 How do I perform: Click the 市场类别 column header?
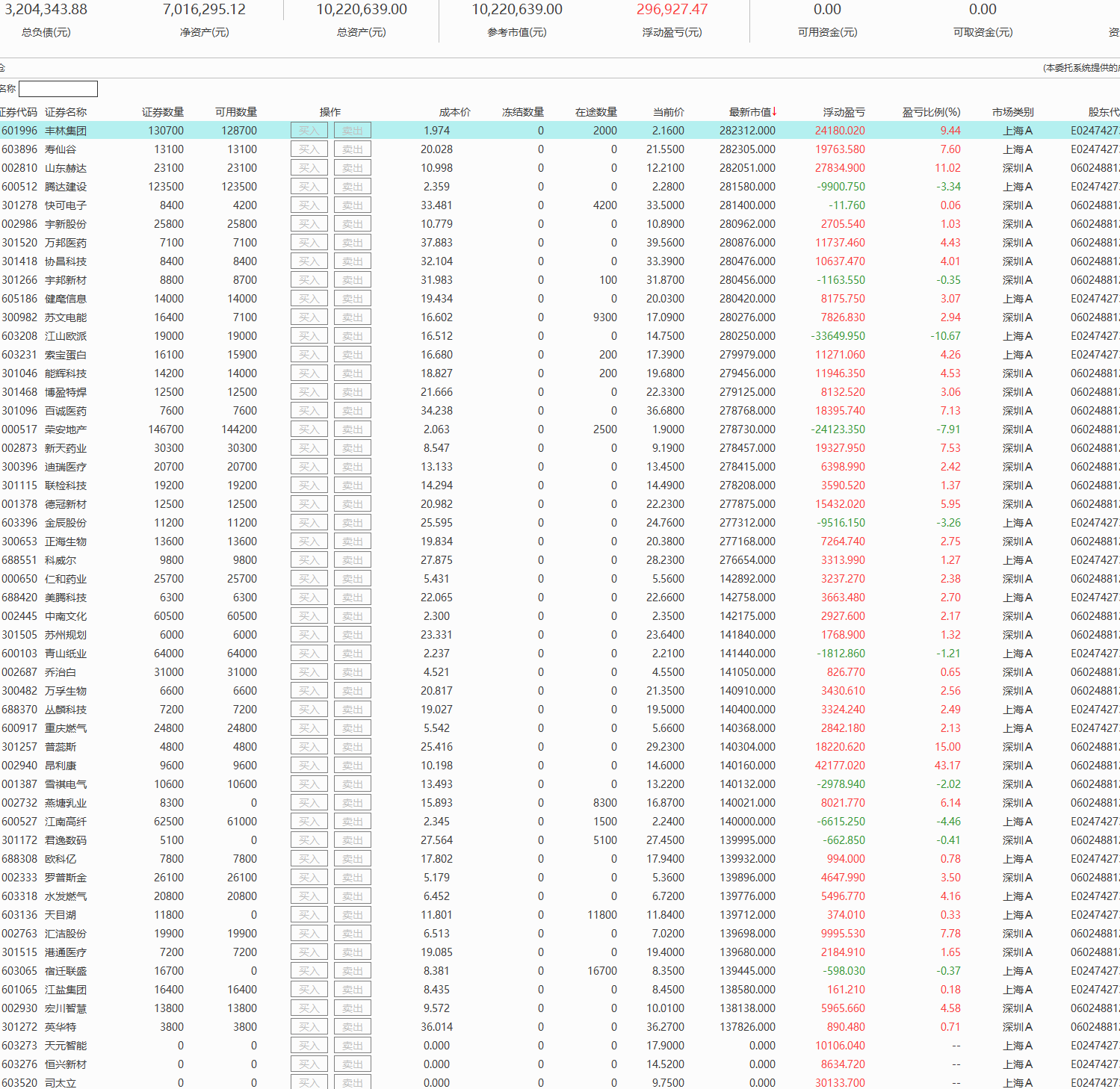tap(1012, 112)
